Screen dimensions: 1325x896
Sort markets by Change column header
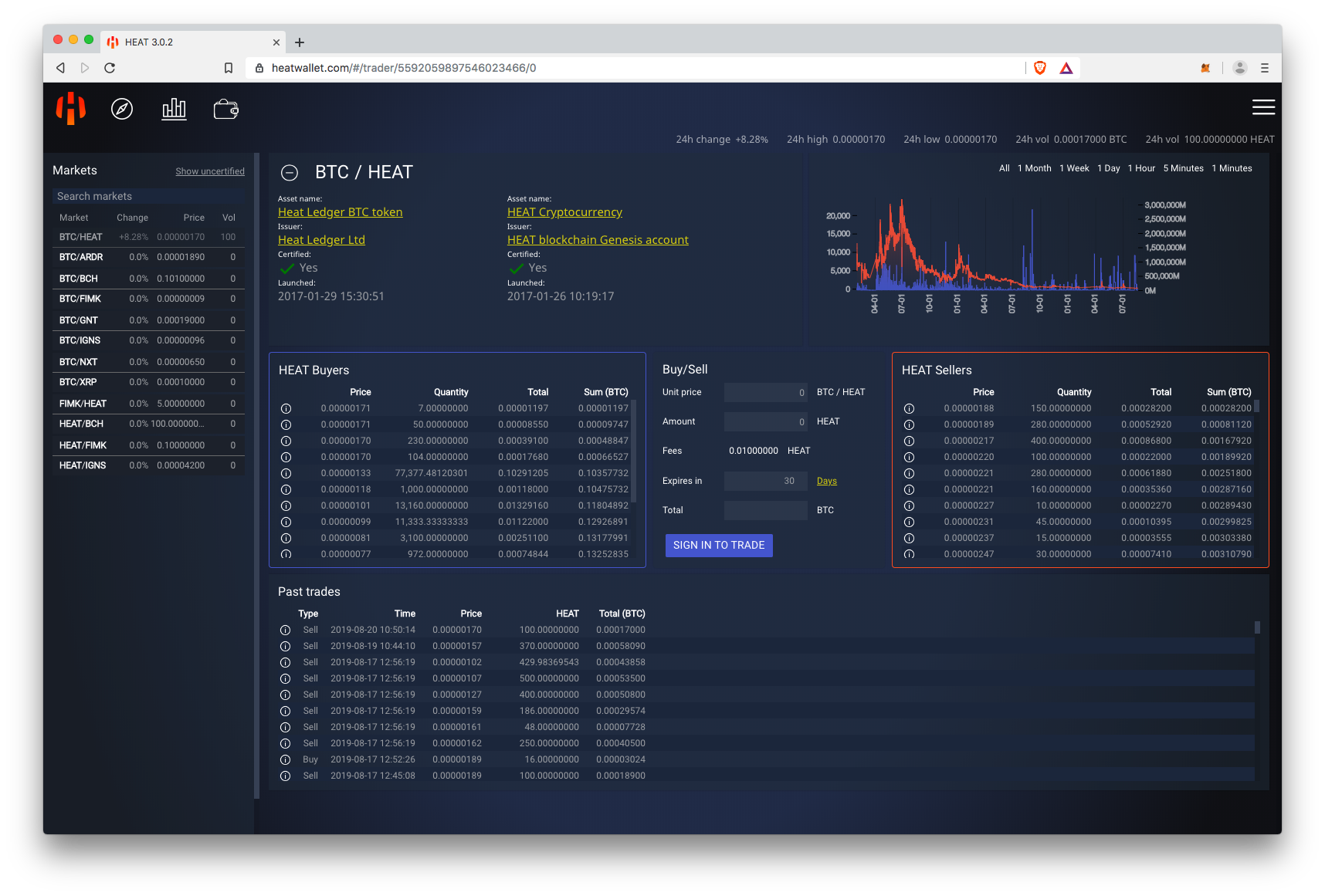coord(132,218)
